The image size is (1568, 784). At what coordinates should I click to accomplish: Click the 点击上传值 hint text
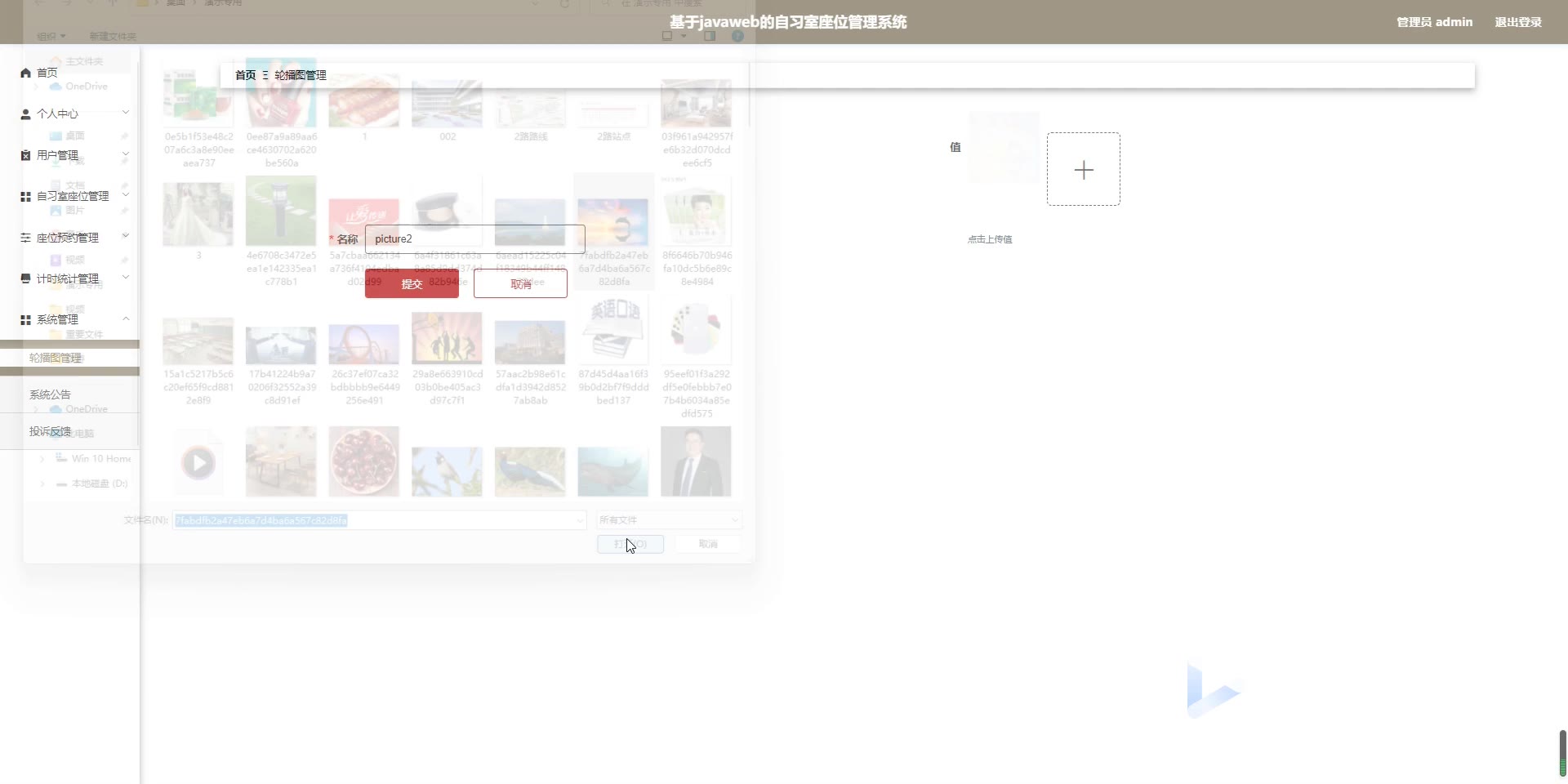click(x=990, y=239)
